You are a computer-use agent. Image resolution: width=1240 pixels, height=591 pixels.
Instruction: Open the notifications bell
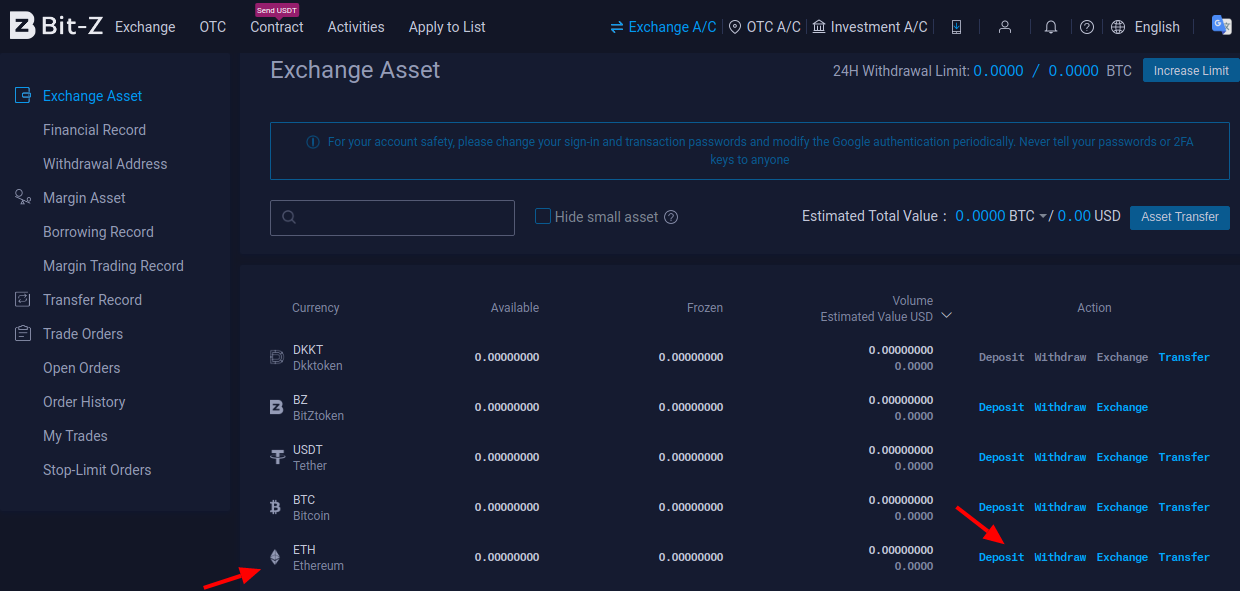pyautogui.click(x=1051, y=27)
